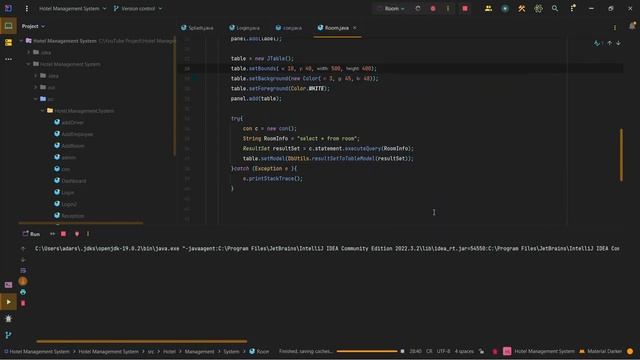This screenshot has height=360, width=640.
Task: Open the Version control dropdown
Action: [138, 9]
